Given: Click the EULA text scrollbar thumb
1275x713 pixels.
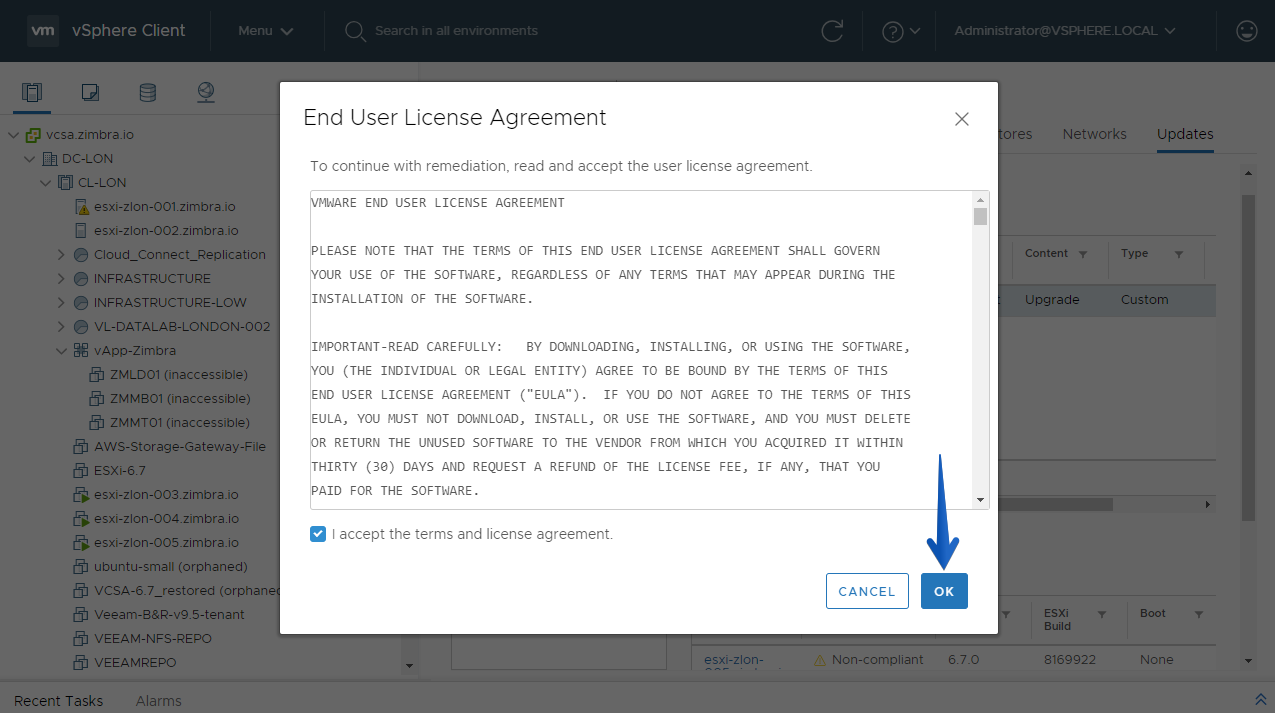Looking at the screenshot, I should [980, 217].
